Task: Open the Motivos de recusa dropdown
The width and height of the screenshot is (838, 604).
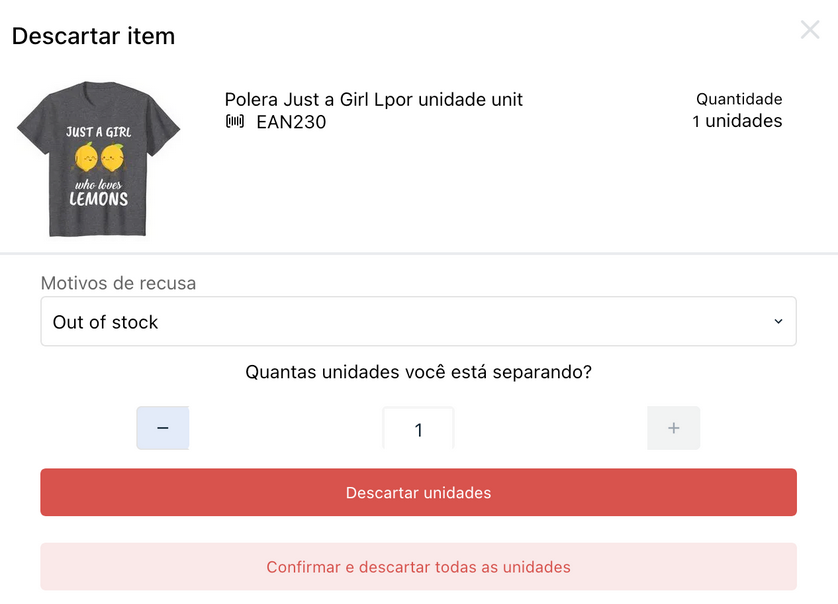Action: (x=418, y=321)
